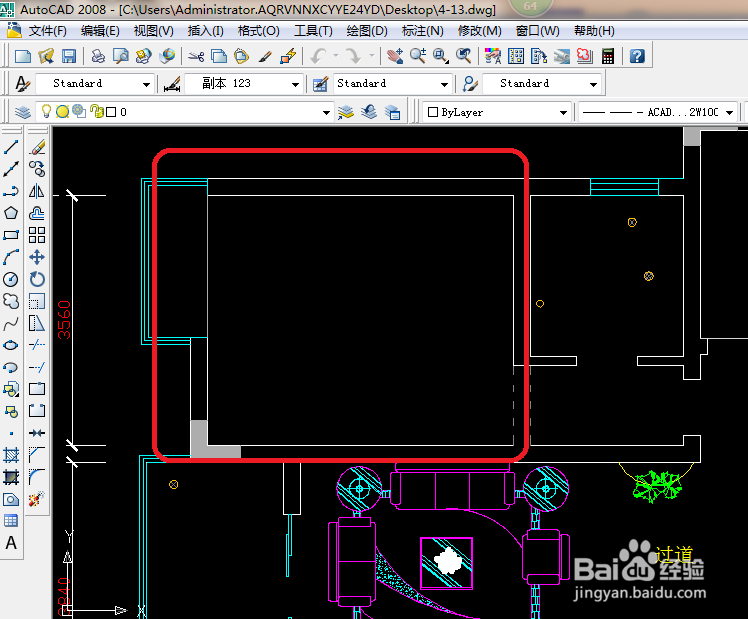Open the 标注(N) menu
748x619 pixels.
pyautogui.click(x=423, y=31)
